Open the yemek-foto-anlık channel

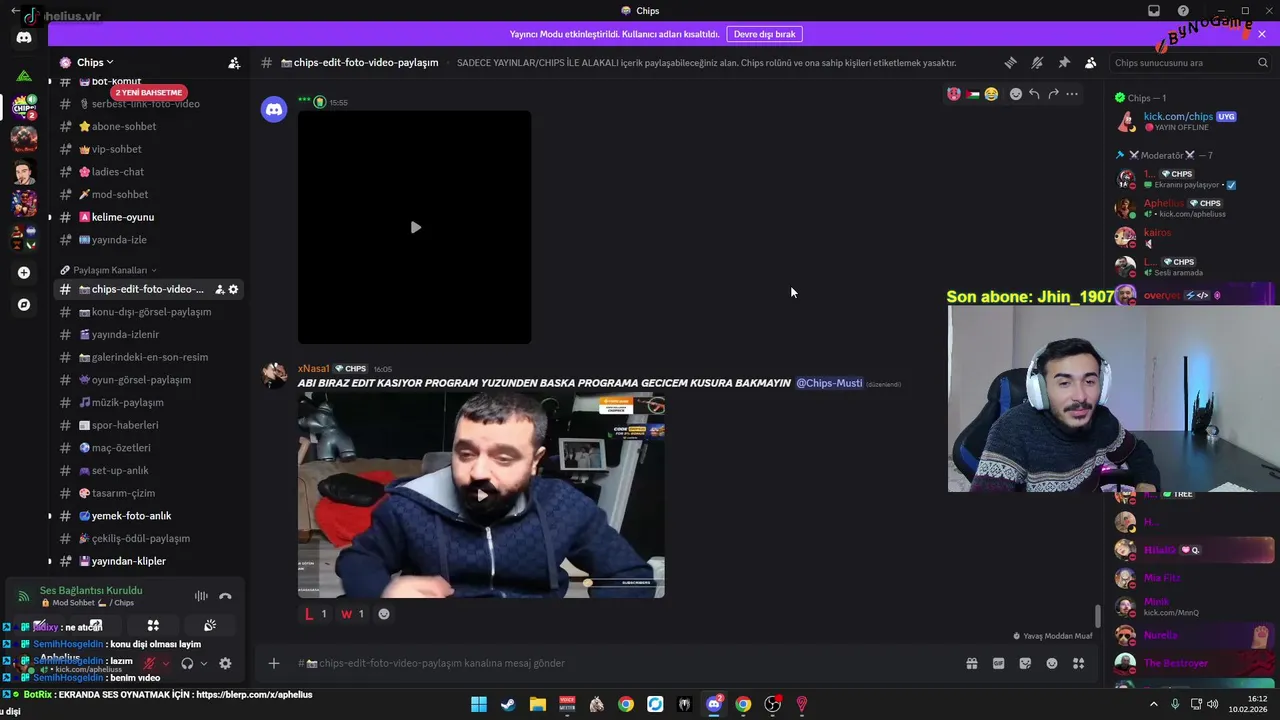coord(146,516)
